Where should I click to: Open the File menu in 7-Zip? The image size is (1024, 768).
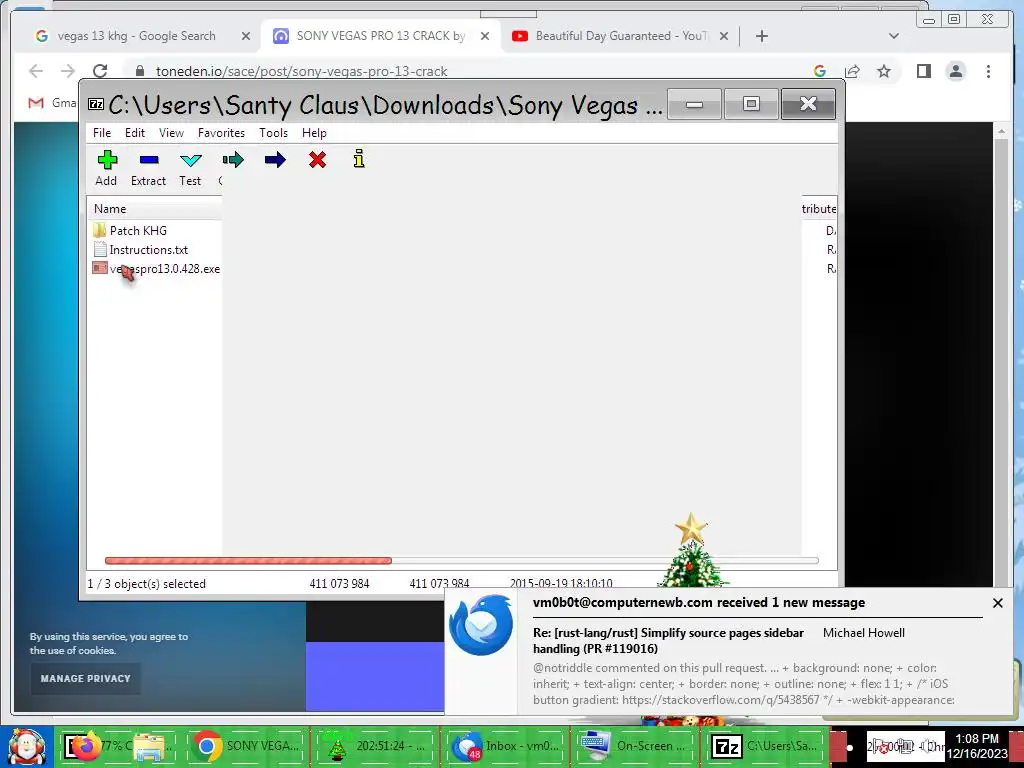(x=102, y=133)
